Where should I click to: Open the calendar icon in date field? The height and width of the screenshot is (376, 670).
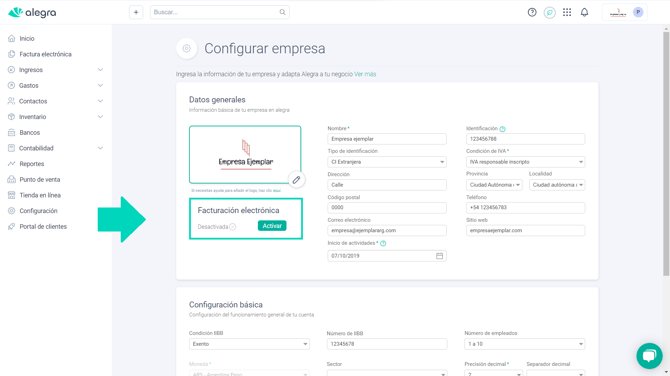(x=439, y=256)
